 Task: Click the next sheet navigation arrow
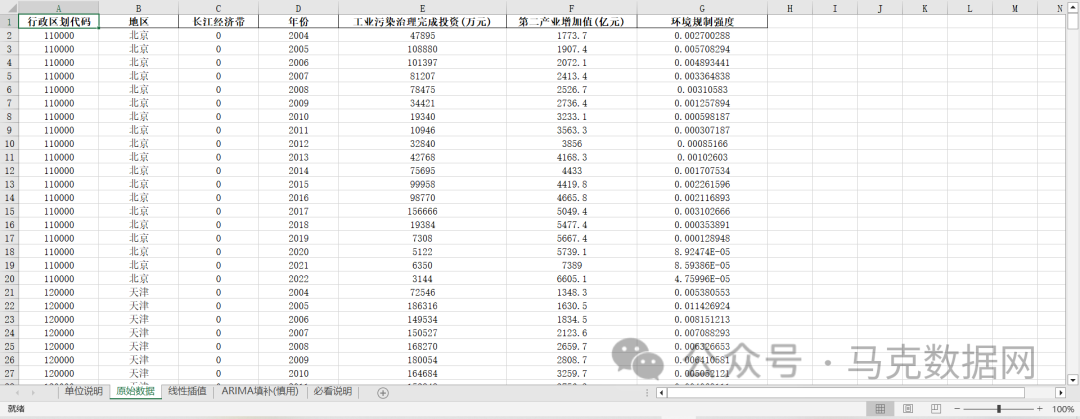tap(33, 392)
